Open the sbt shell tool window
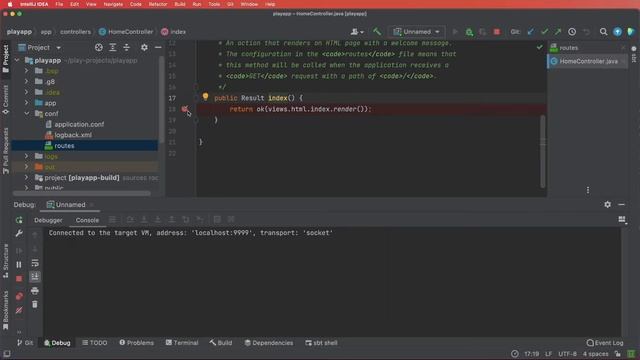The height and width of the screenshot is (360, 640). tap(321, 343)
